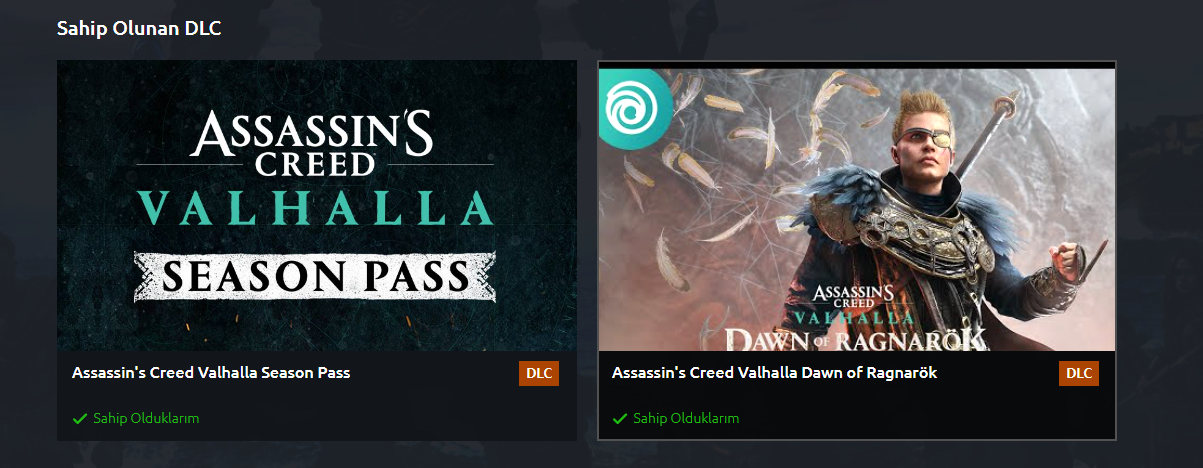This screenshot has width=1203, height=468.
Task: Select the orange DLC badge on Dawn of Ragnarök card
Action: (1079, 373)
